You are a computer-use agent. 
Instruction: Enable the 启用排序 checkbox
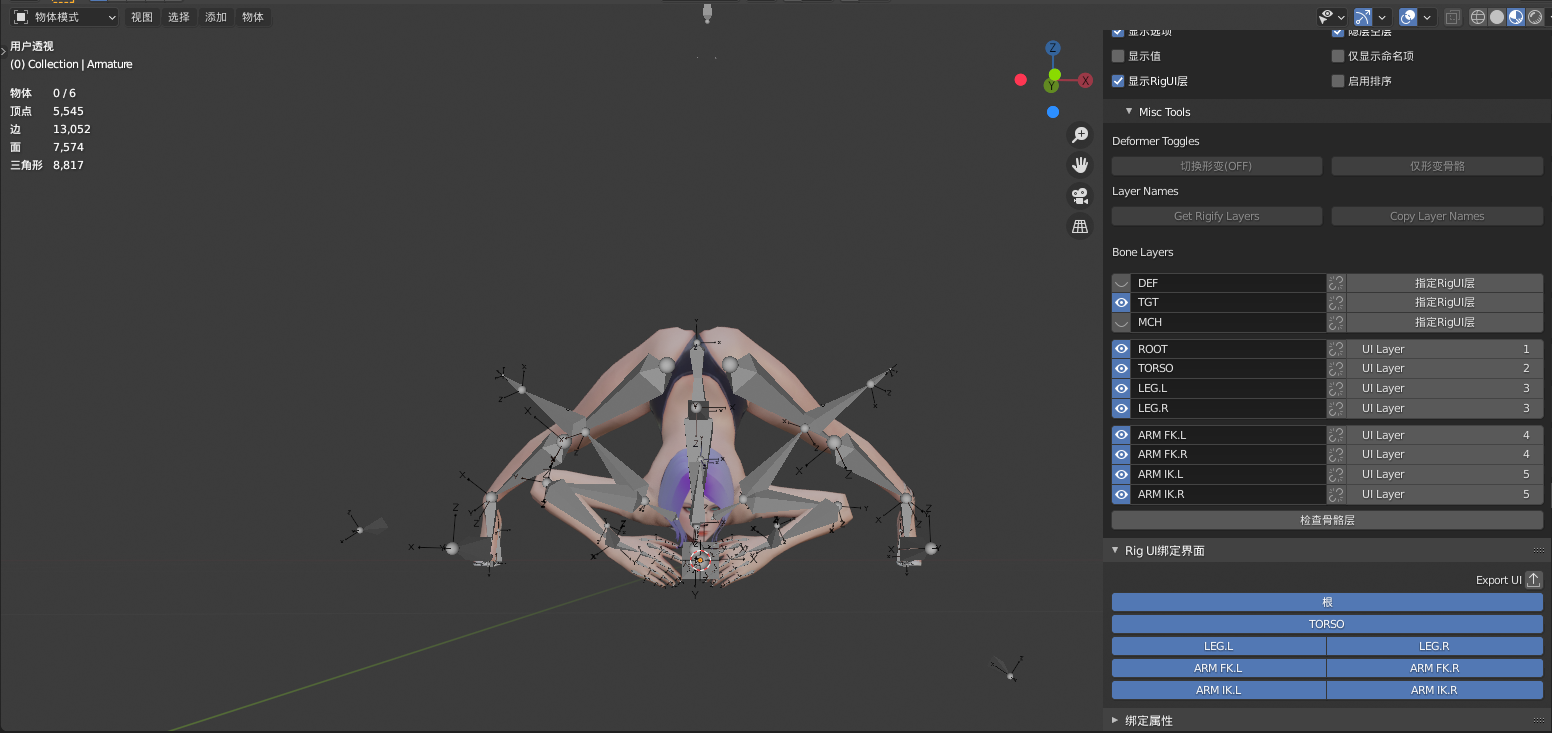click(1338, 81)
